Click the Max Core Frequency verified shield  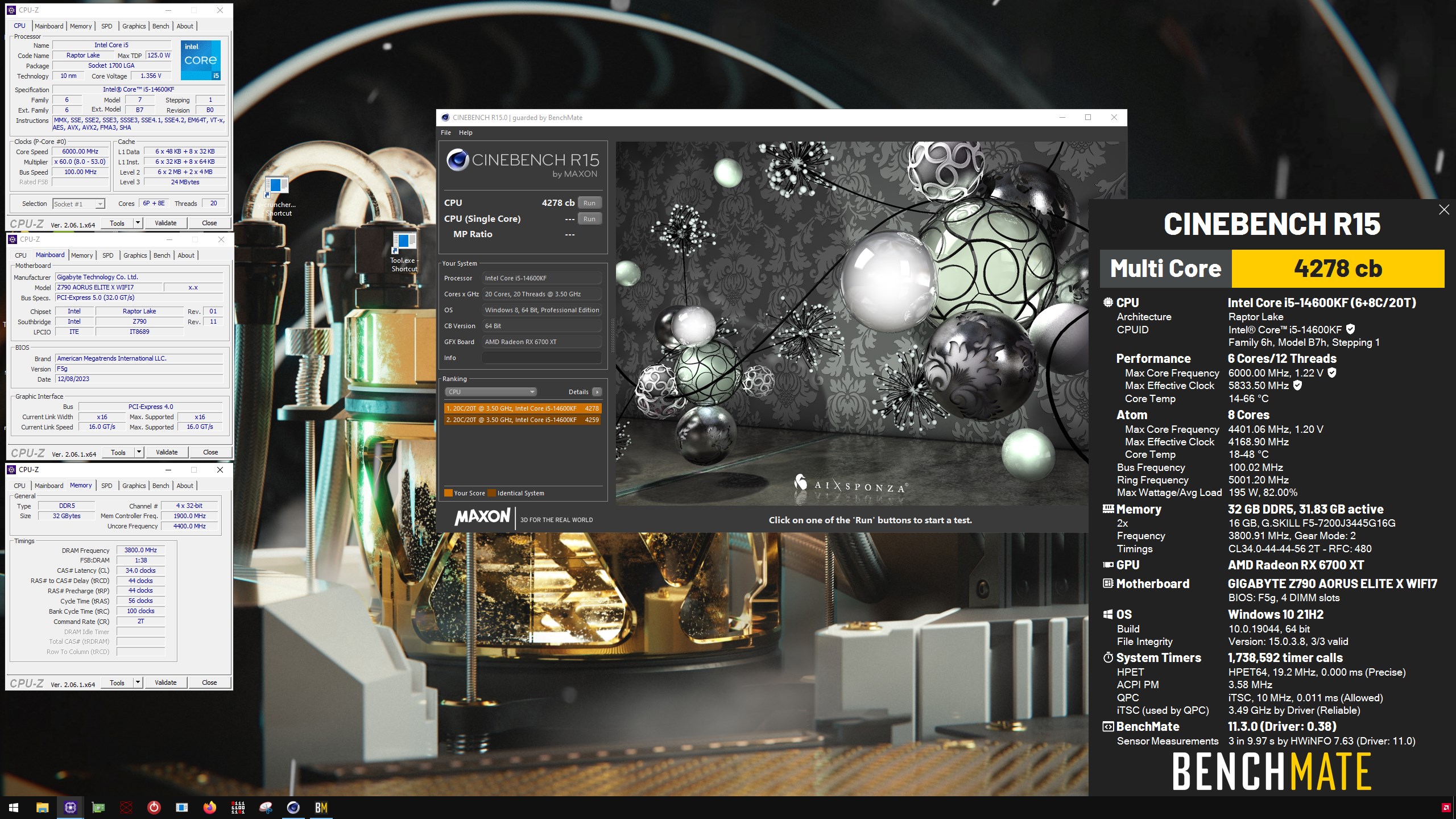pyautogui.click(x=1332, y=373)
